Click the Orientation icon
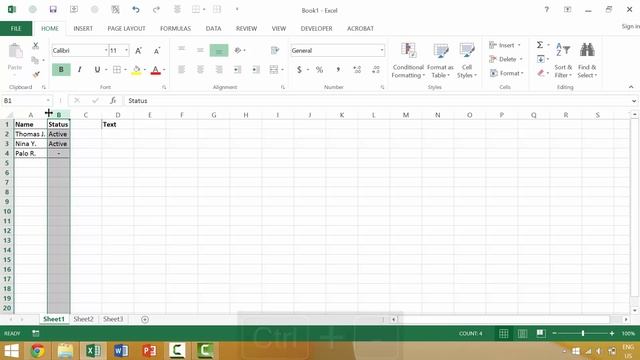The image size is (640, 360). [x=238, y=50]
